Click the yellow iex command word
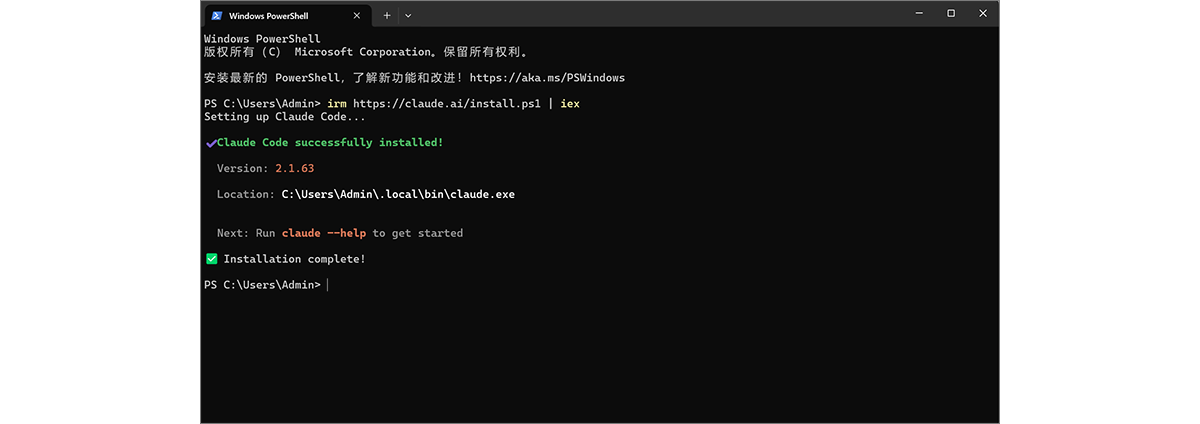 [x=570, y=104]
